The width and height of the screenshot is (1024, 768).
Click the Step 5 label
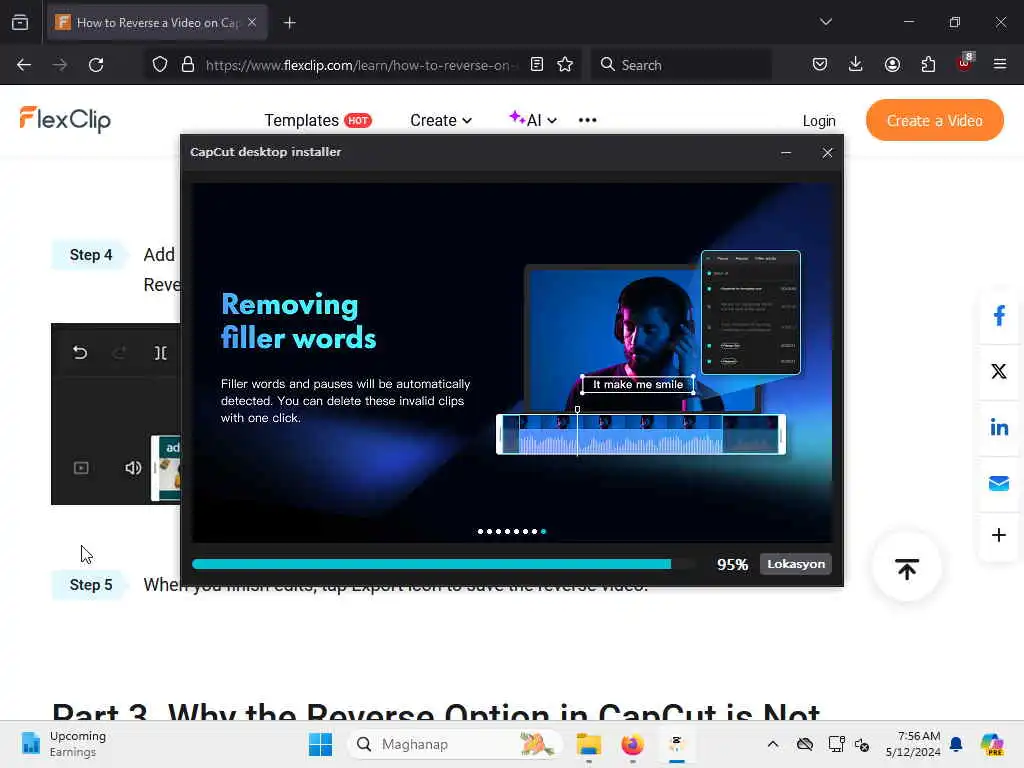(x=91, y=584)
